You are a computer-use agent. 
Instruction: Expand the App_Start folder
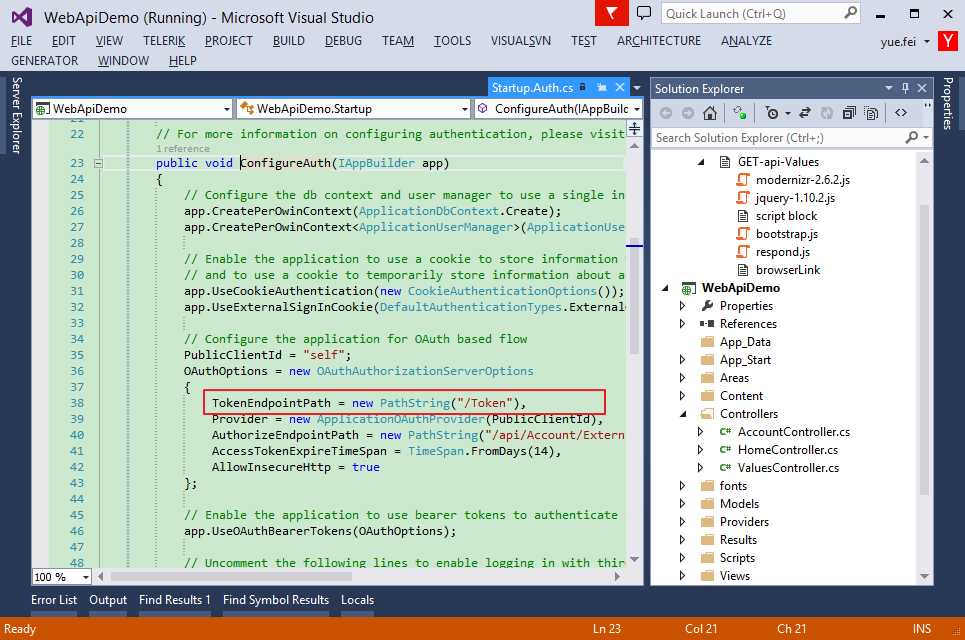click(x=682, y=360)
